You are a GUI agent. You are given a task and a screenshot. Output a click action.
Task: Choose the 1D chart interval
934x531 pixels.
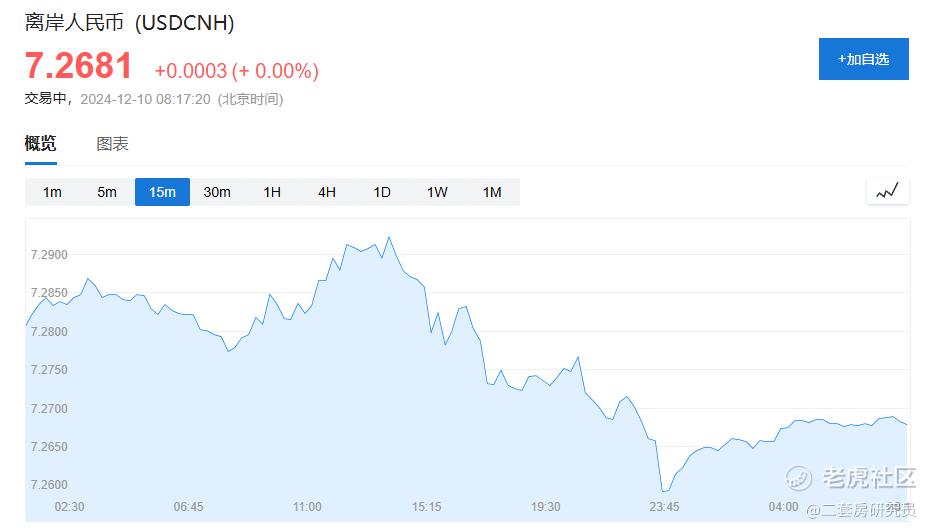[382, 192]
